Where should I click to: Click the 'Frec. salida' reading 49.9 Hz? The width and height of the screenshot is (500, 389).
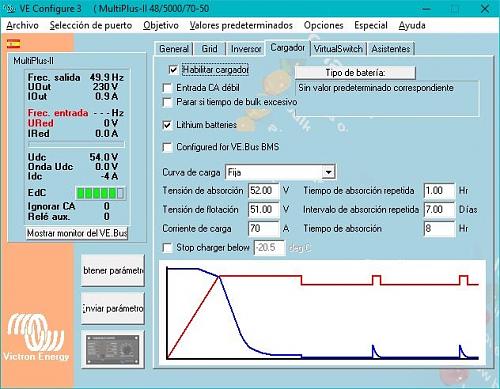tap(106, 78)
